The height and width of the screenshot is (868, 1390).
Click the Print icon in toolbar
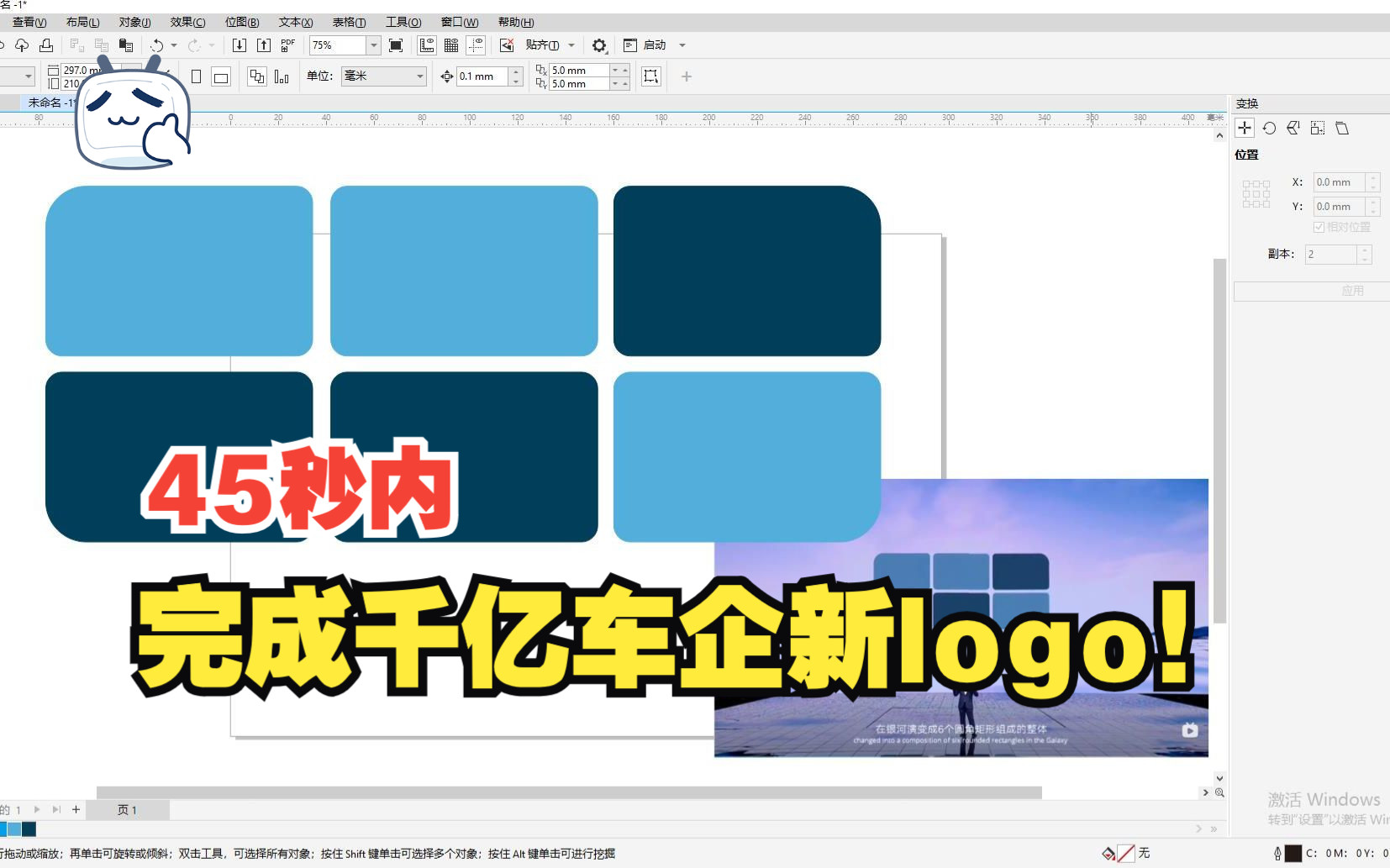46,45
